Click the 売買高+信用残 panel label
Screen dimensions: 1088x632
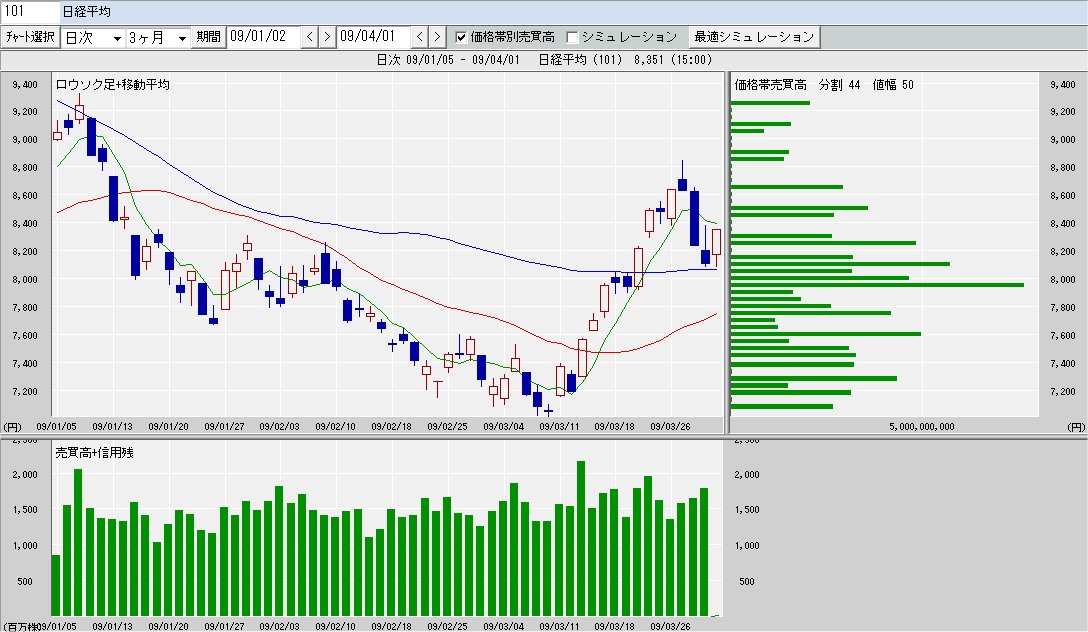(x=94, y=452)
